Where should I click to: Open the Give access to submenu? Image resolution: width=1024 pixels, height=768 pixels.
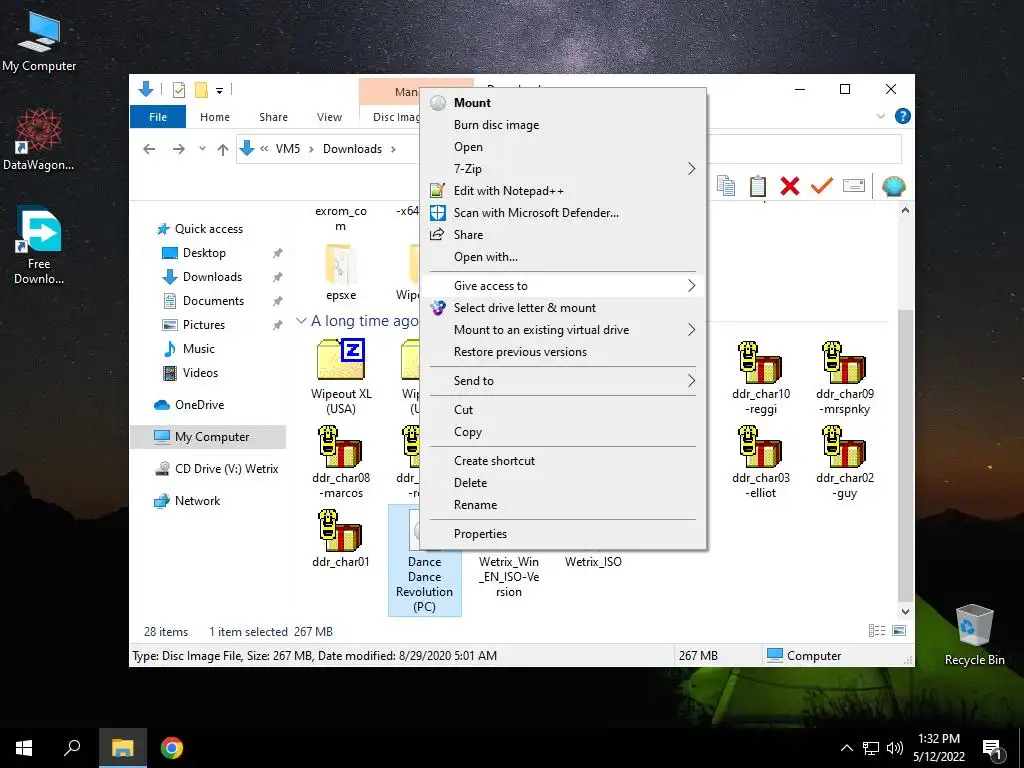click(x=562, y=285)
